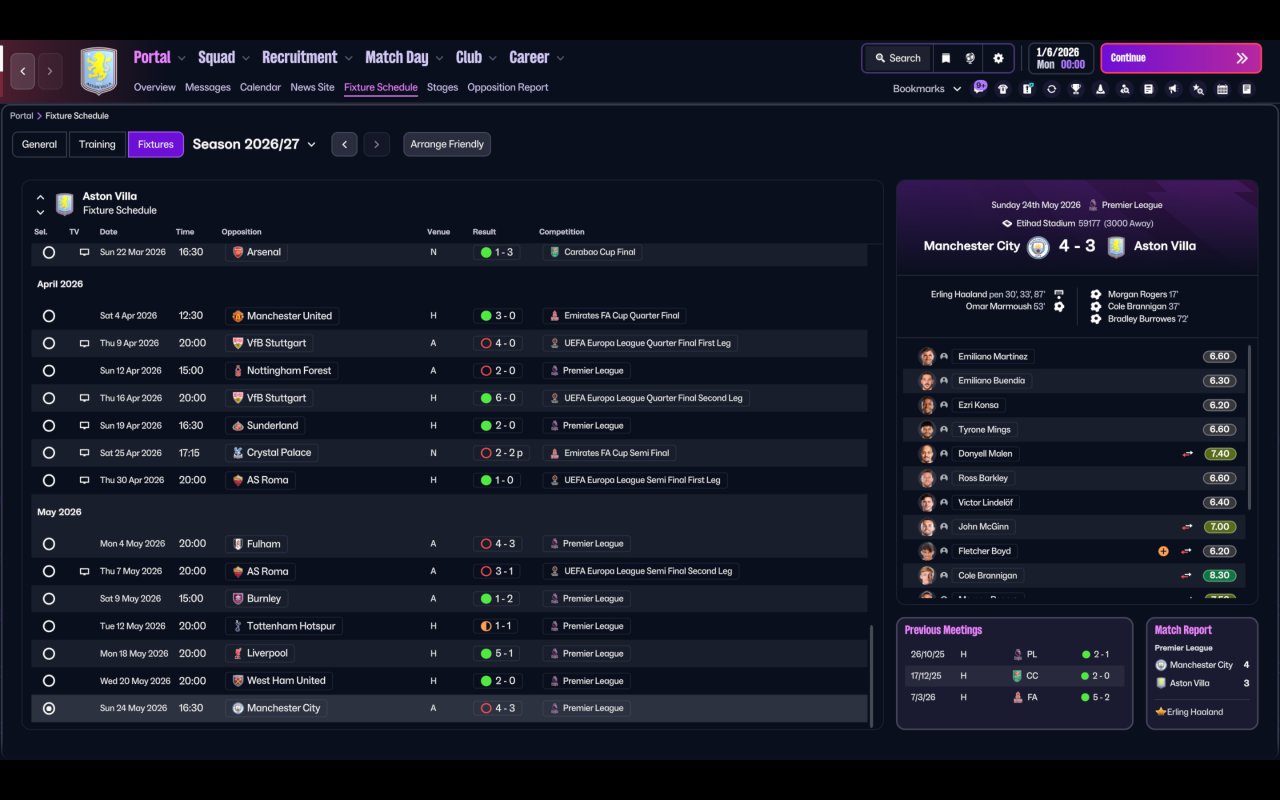Screen dimensions: 1280x800
Task: Navigate back with the history back arrow
Action: point(23,71)
